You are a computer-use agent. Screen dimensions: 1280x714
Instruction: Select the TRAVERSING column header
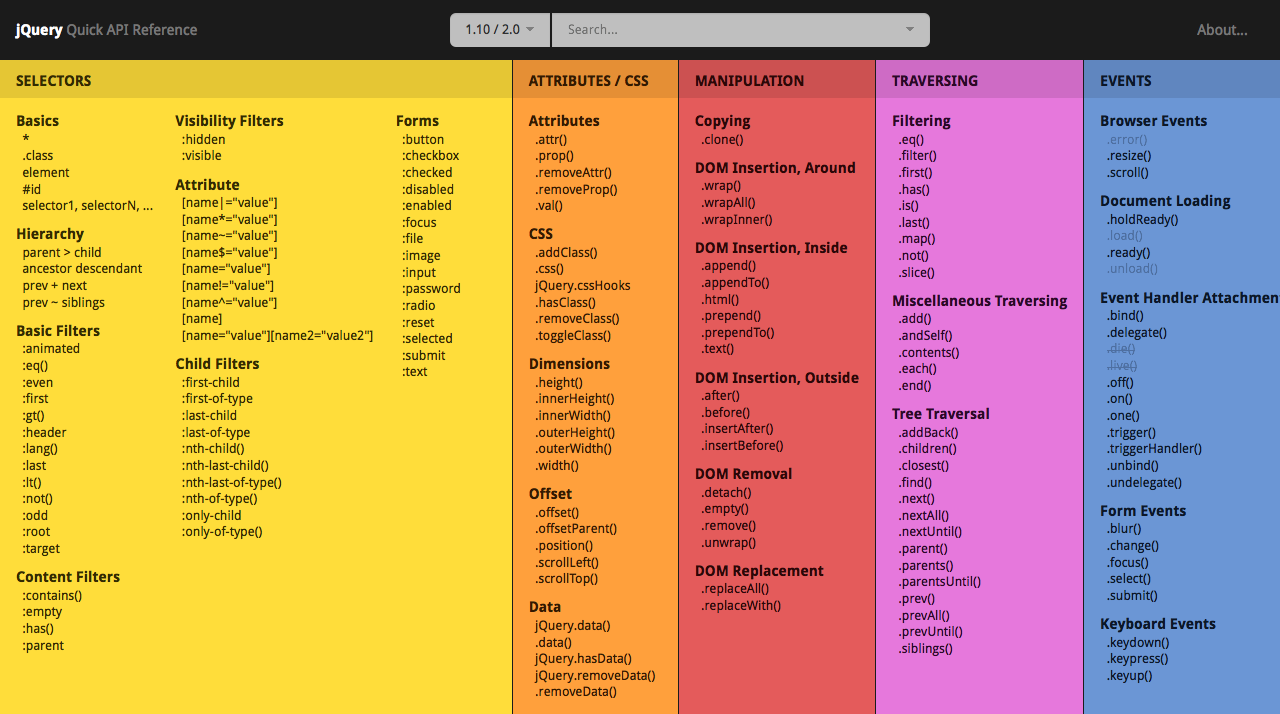click(935, 81)
